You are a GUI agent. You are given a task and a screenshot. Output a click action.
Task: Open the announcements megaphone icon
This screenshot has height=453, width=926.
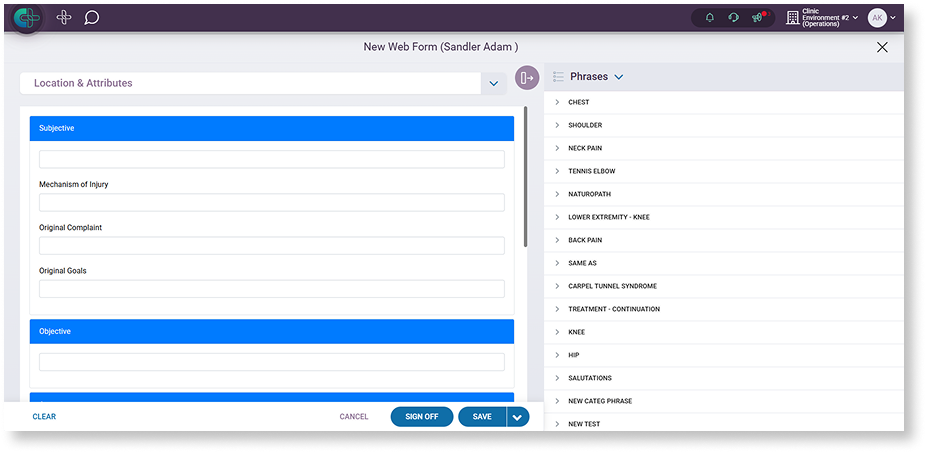tap(758, 18)
